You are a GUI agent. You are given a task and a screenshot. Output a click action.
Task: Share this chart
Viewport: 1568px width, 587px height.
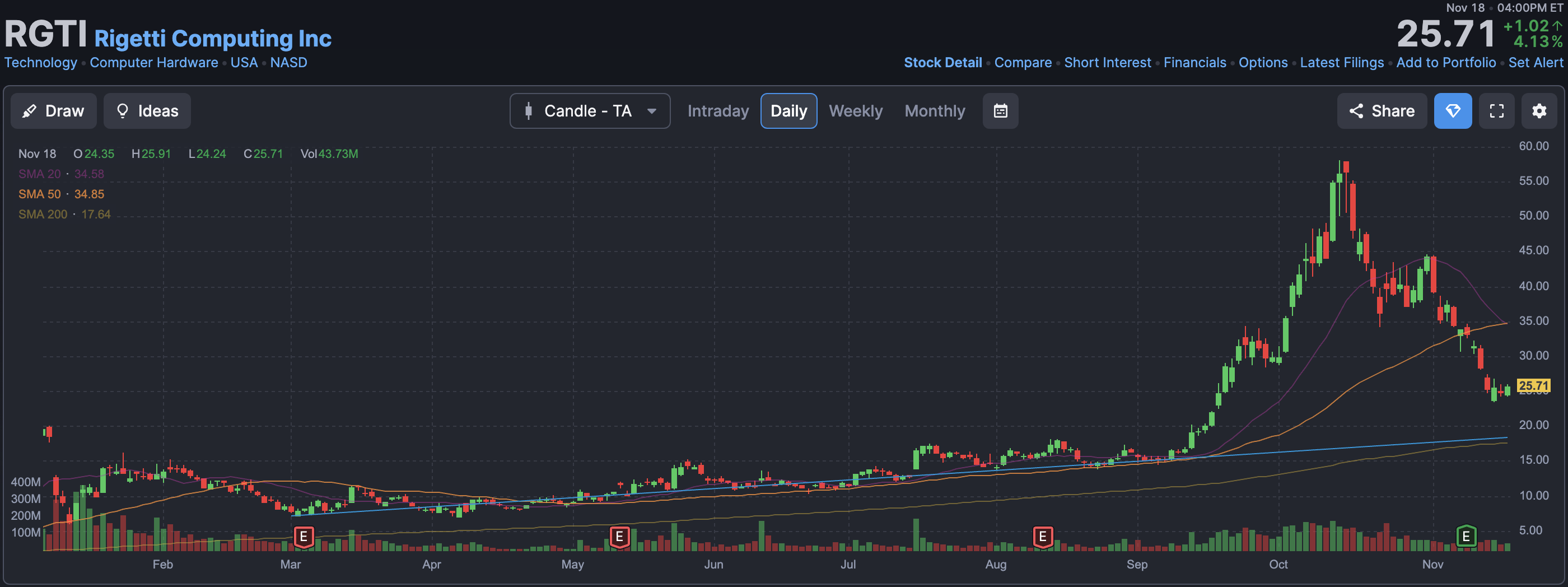[x=1382, y=111]
